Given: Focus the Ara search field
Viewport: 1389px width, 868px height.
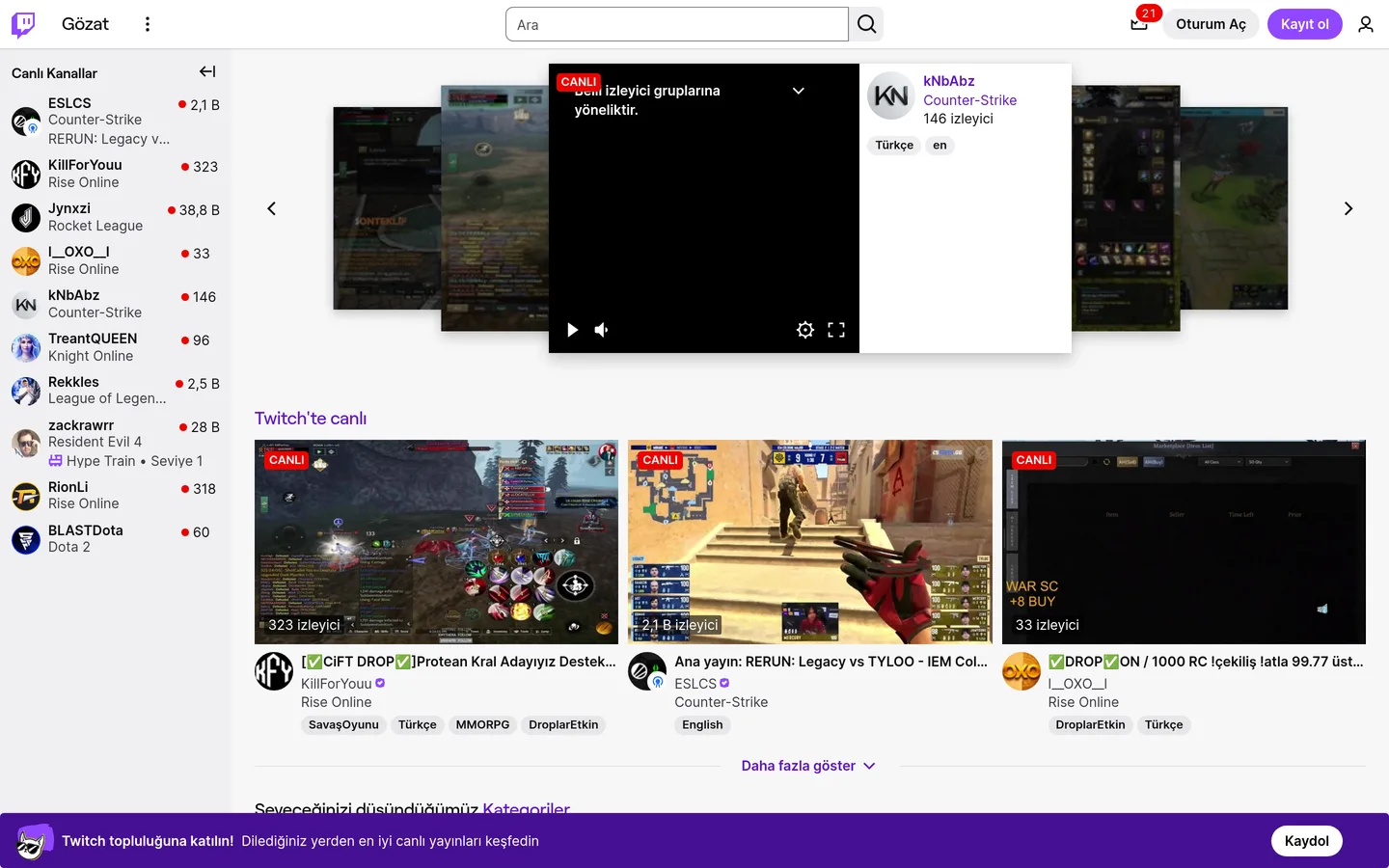Looking at the screenshot, I should click(677, 24).
